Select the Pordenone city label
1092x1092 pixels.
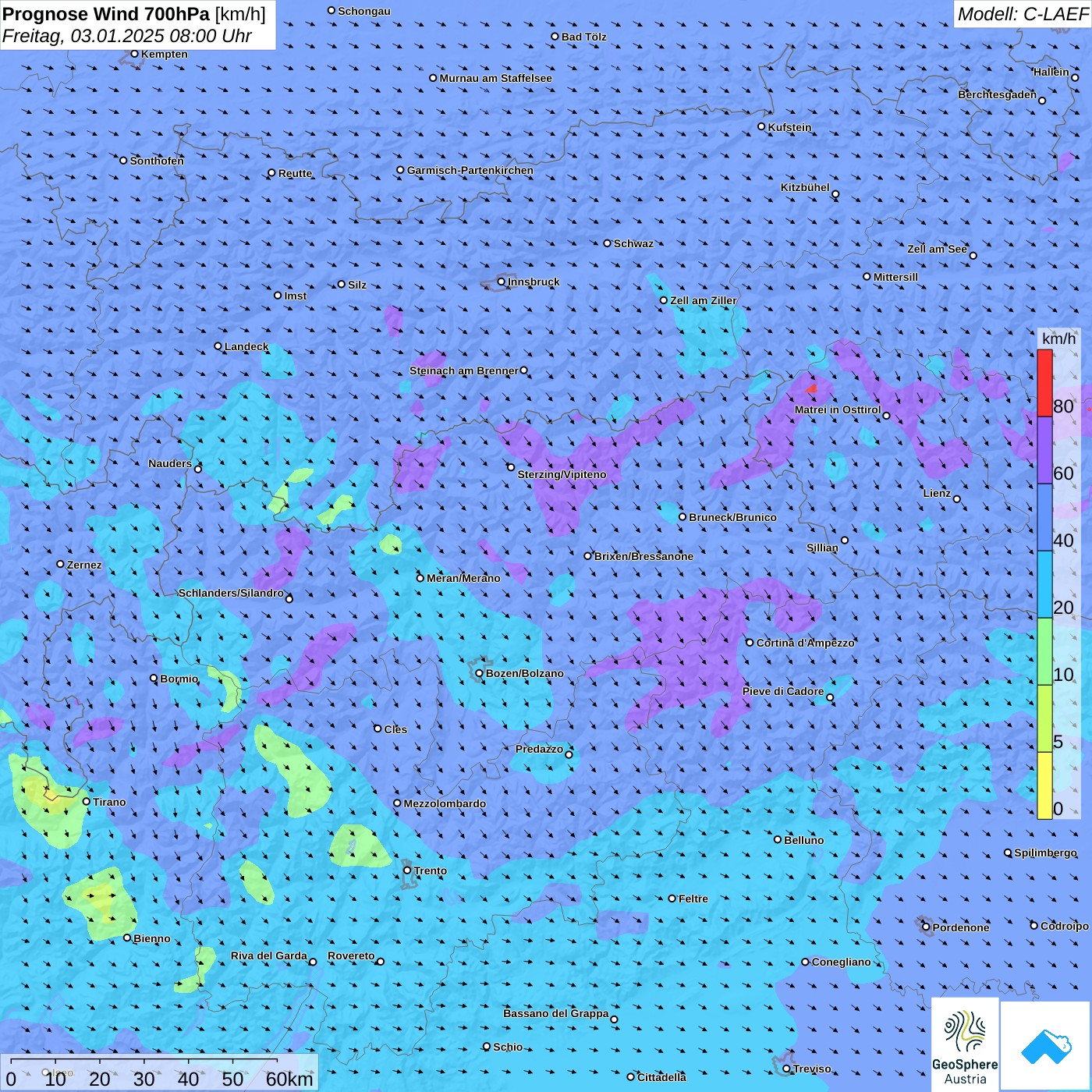pos(961,927)
